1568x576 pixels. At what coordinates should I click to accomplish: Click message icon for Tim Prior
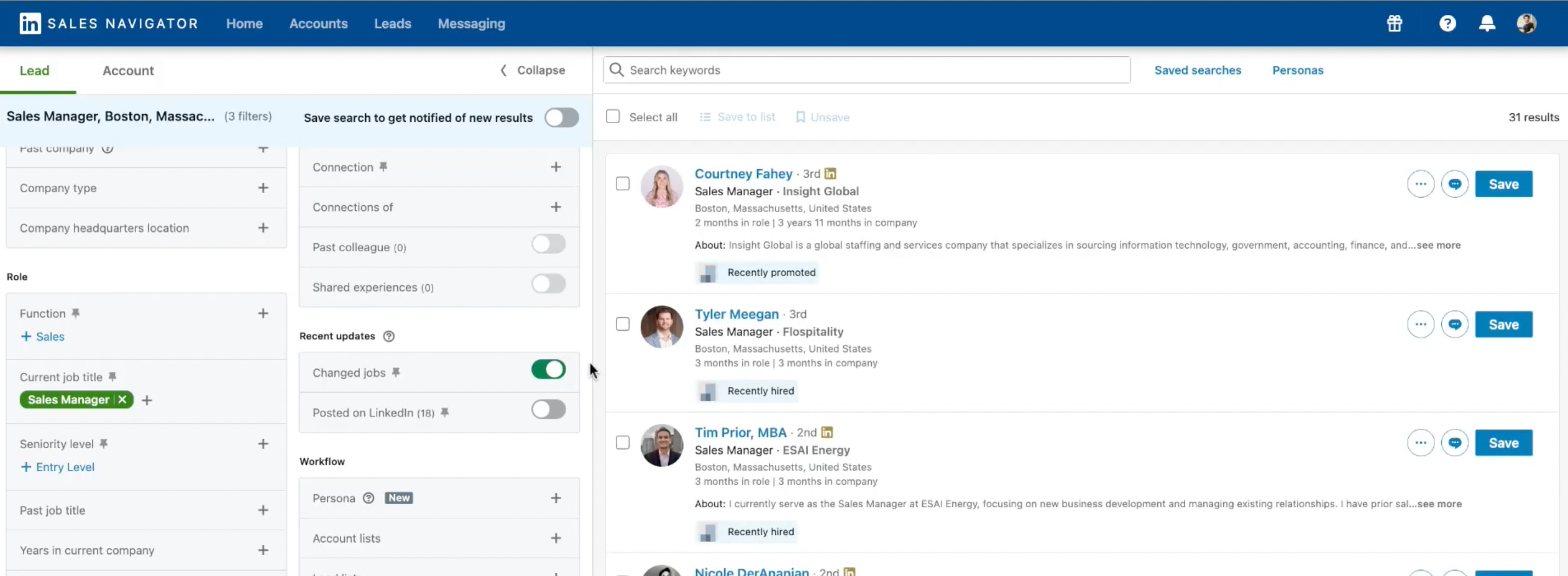tap(1454, 443)
